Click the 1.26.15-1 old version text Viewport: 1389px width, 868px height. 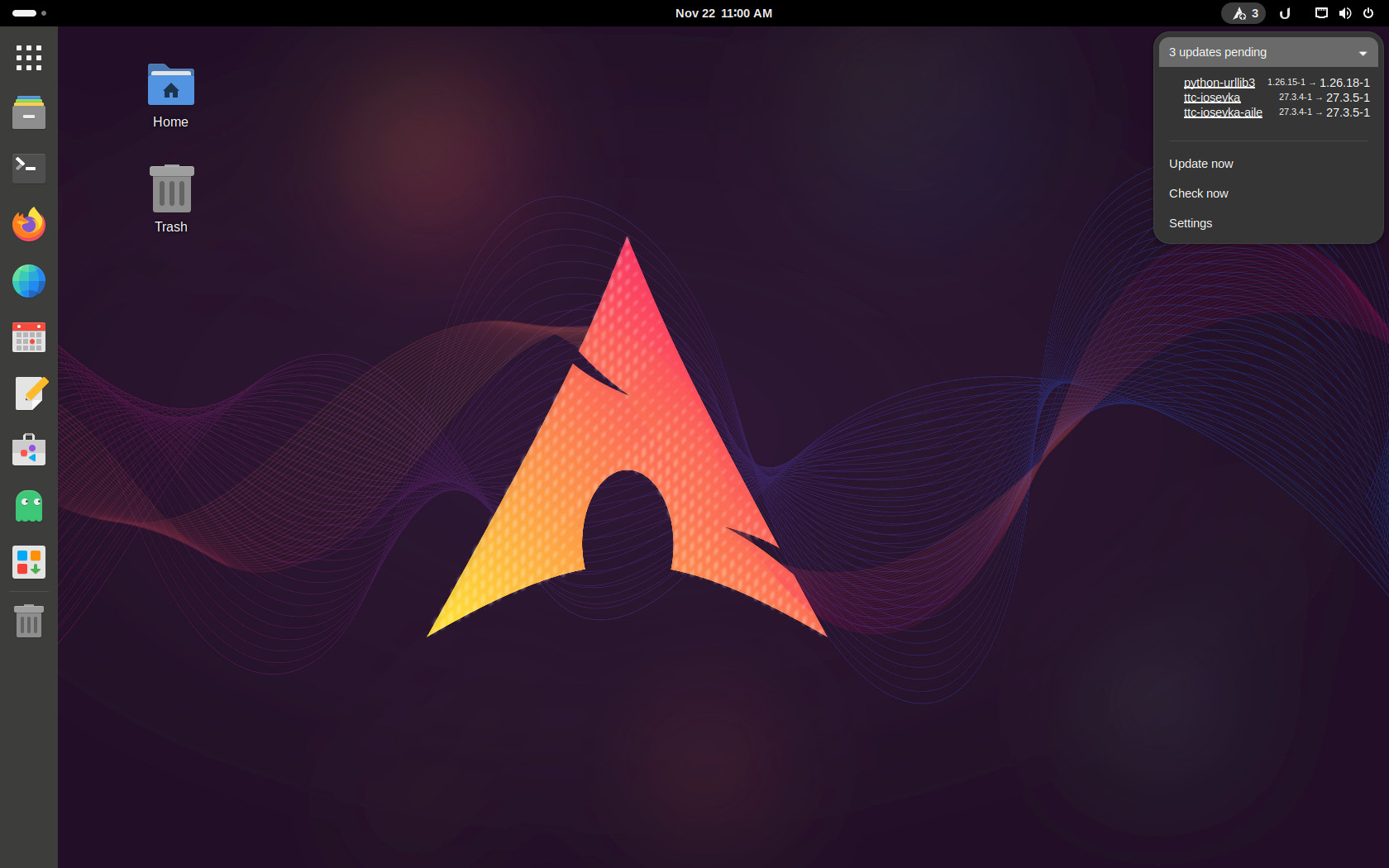[x=1286, y=83]
